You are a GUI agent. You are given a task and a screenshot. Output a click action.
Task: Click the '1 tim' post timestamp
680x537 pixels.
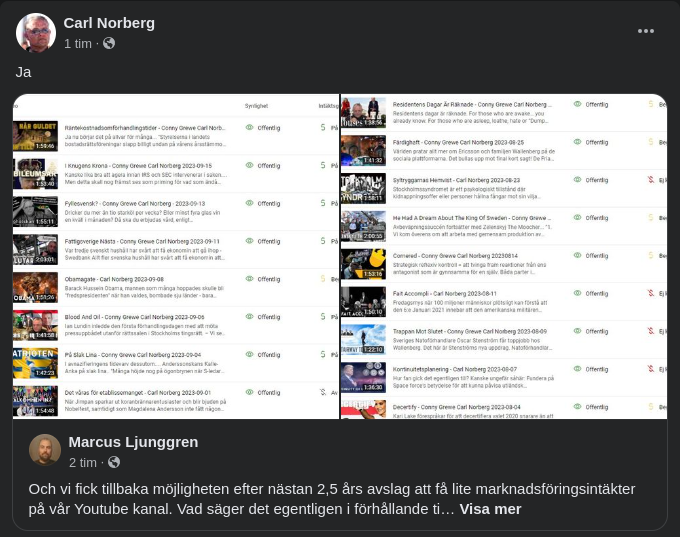pyautogui.click(x=78, y=44)
